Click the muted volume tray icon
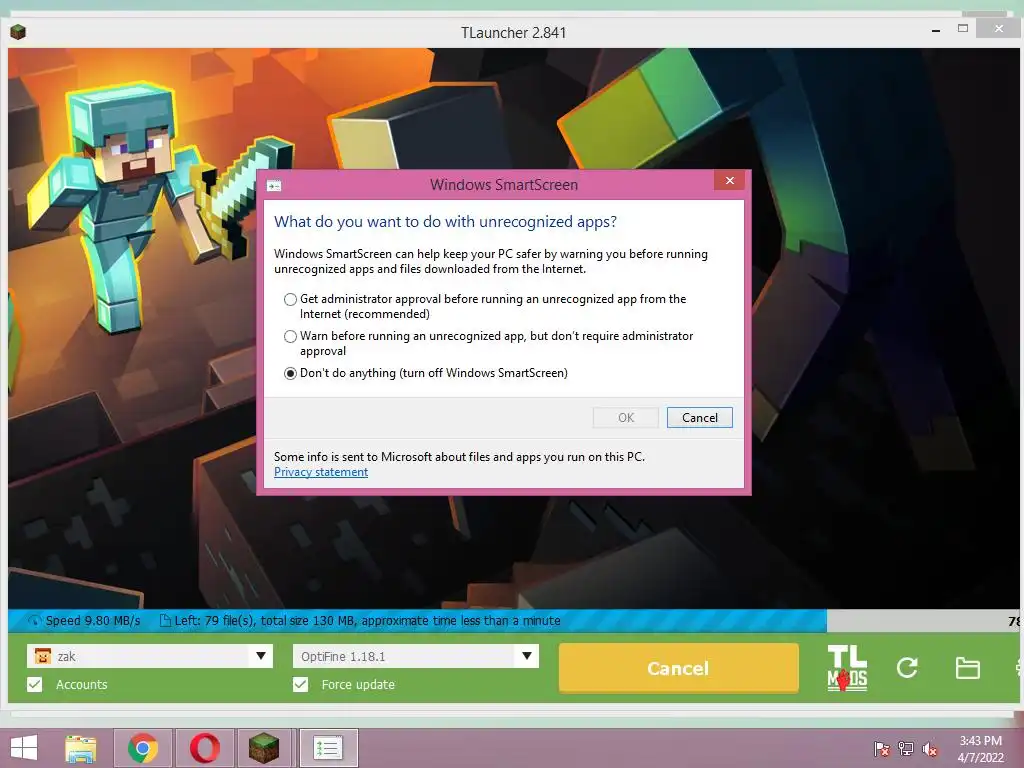Screen dimensions: 1024x768 coord(930,749)
